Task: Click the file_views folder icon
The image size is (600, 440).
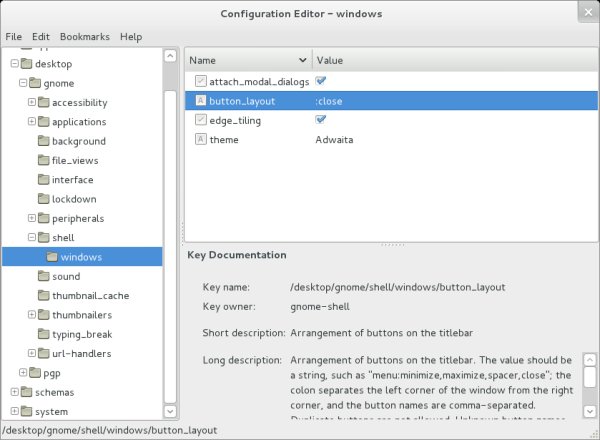Action: point(43,160)
